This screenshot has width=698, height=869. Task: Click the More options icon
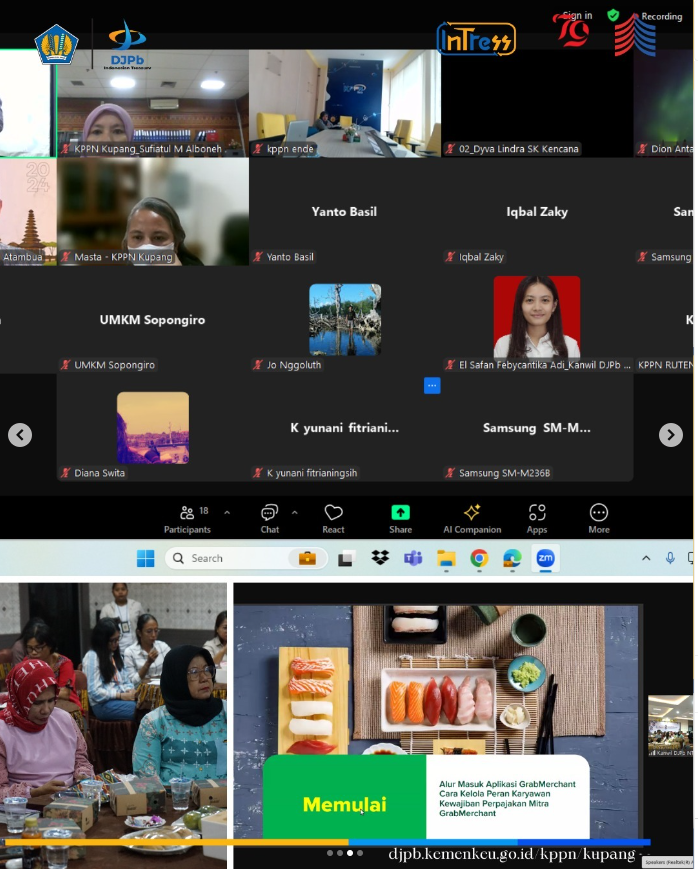(x=599, y=517)
